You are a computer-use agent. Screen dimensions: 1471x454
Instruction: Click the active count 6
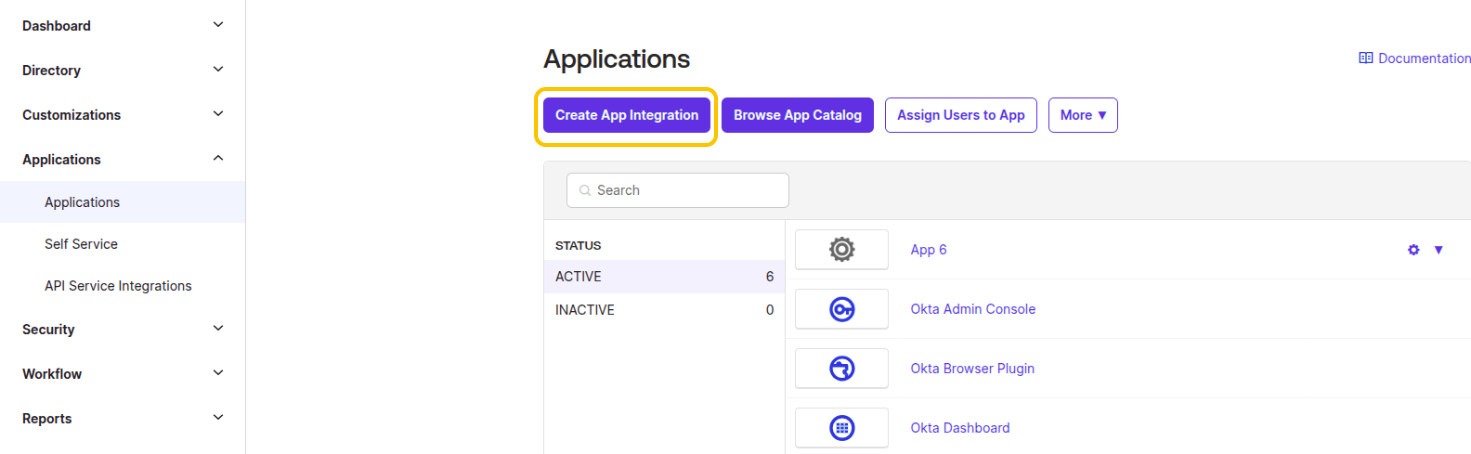point(770,276)
